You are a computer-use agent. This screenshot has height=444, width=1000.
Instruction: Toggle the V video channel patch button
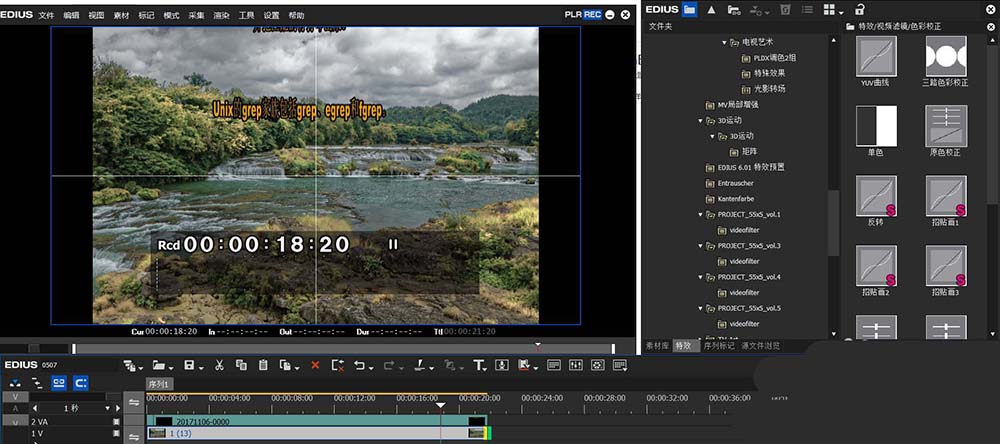coord(15,397)
